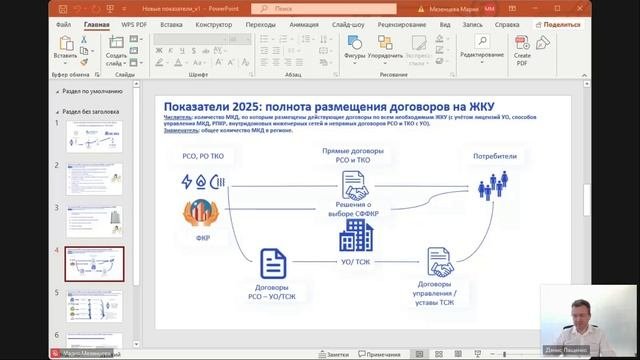Toggle underline Ч formatting

coord(182,51)
